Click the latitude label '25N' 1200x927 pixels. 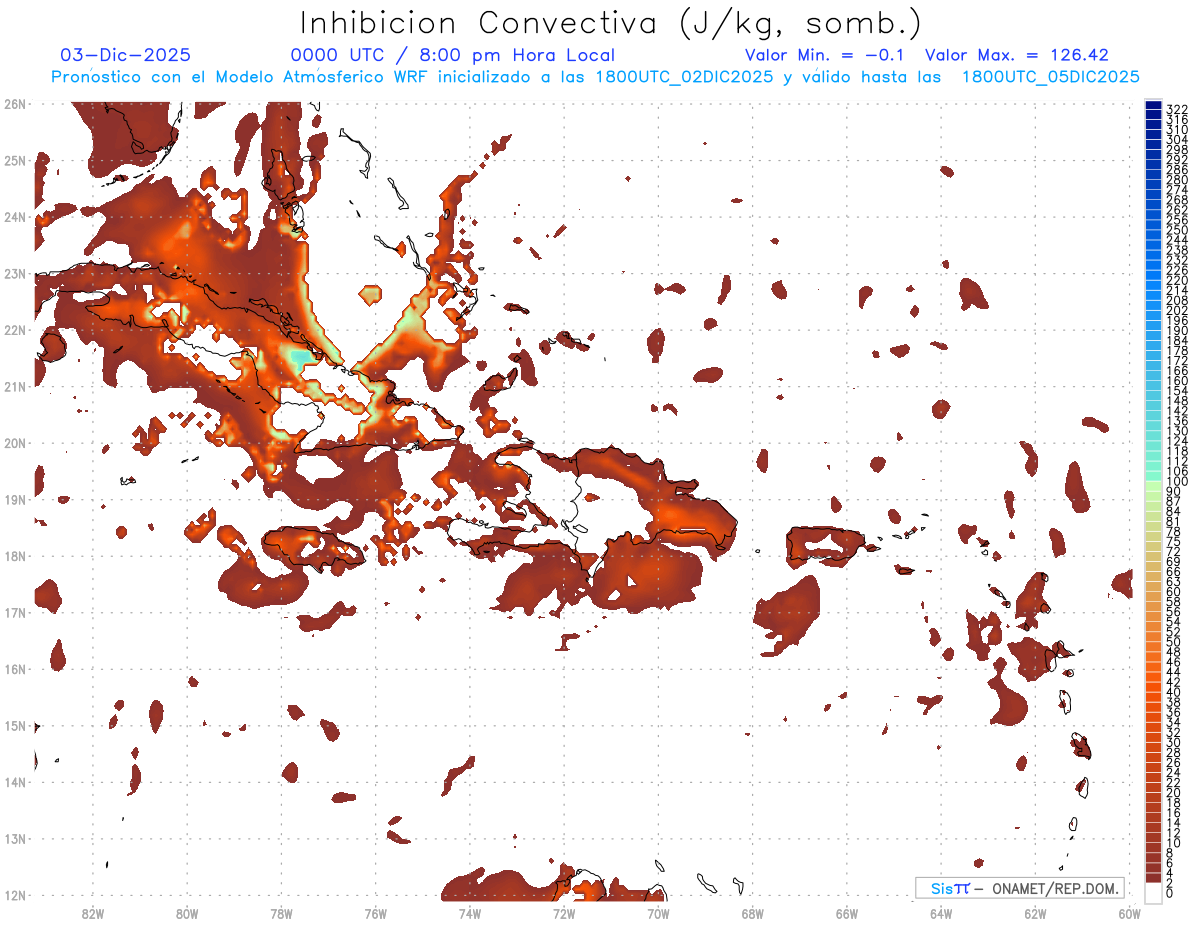(x=16, y=160)
